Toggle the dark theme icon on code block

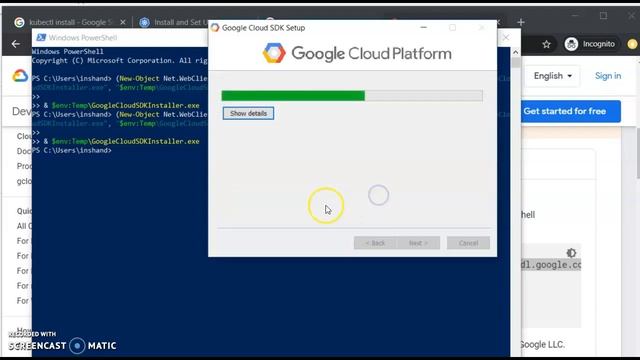tap(571, 253)
